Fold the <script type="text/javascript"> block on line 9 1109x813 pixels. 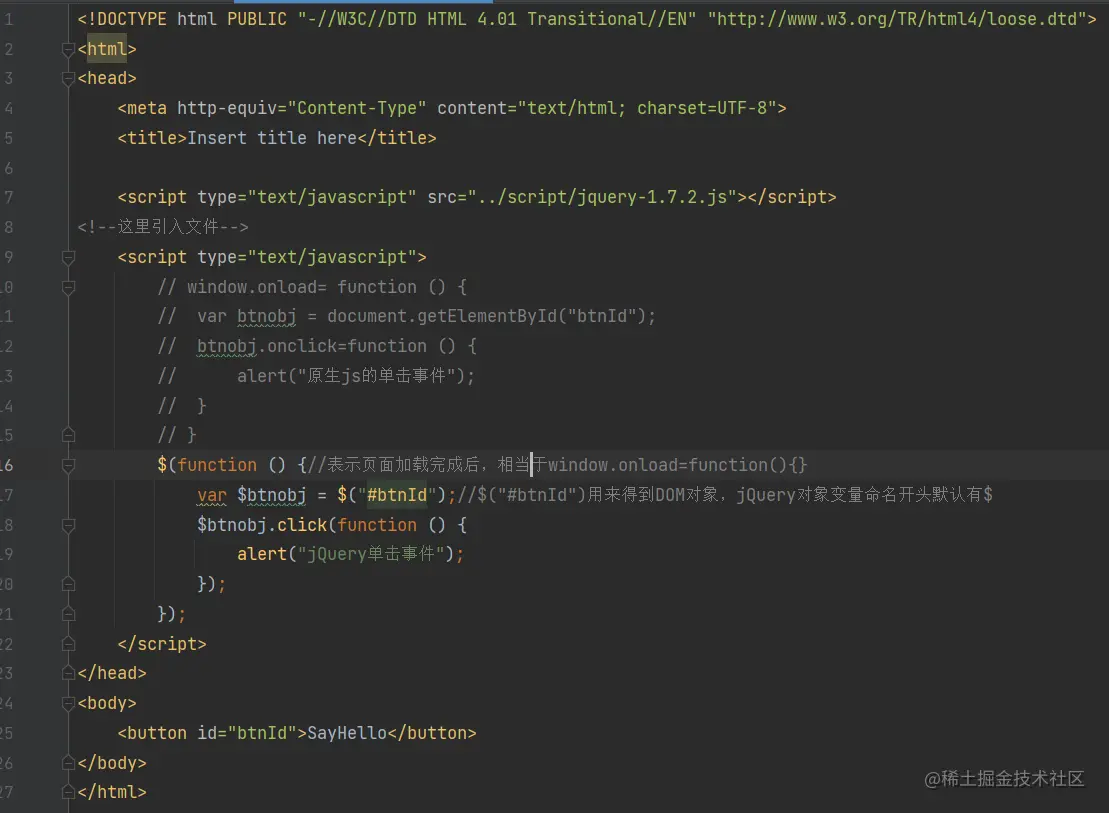[69, 258]
